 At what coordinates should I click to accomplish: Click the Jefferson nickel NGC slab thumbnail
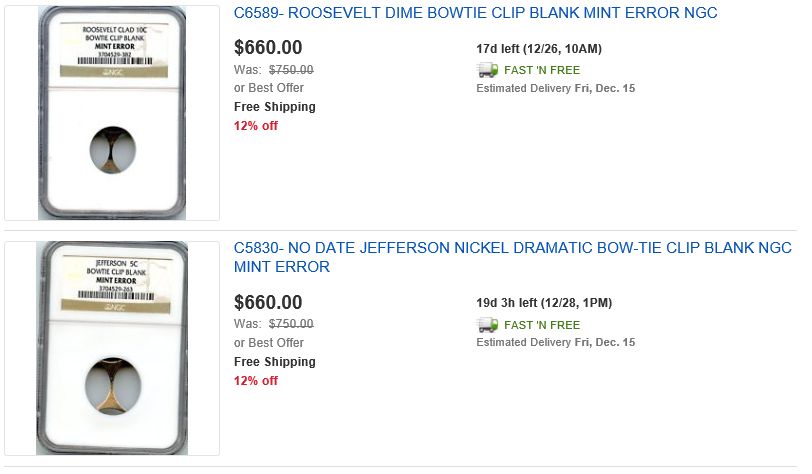click(111, 348)
